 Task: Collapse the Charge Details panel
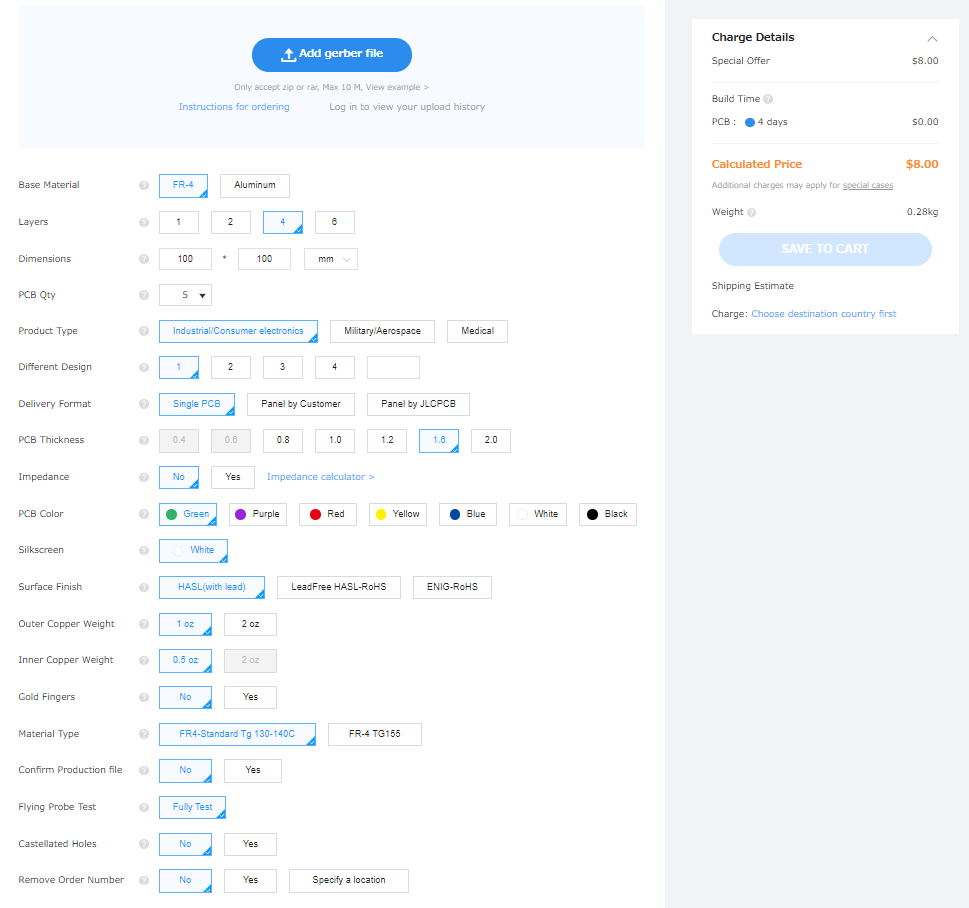[933, 39]
